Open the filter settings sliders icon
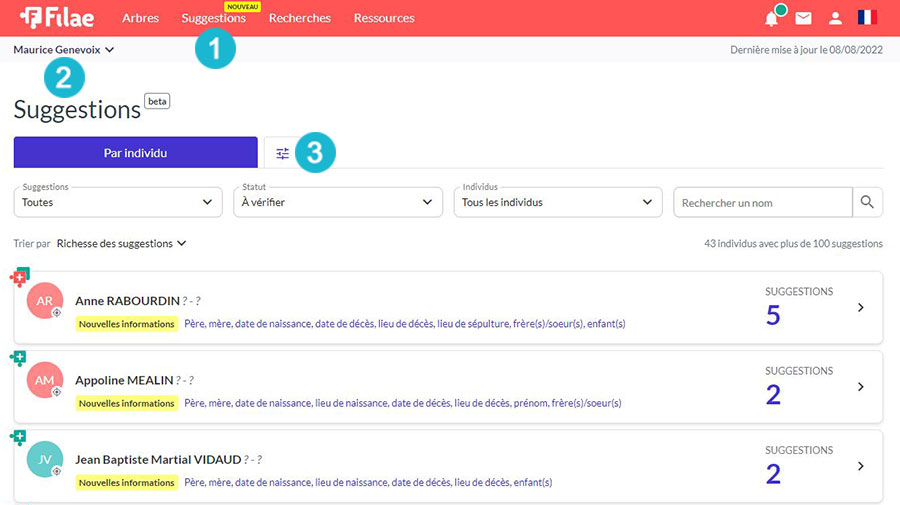900x505 pixels. coord(282,153)
